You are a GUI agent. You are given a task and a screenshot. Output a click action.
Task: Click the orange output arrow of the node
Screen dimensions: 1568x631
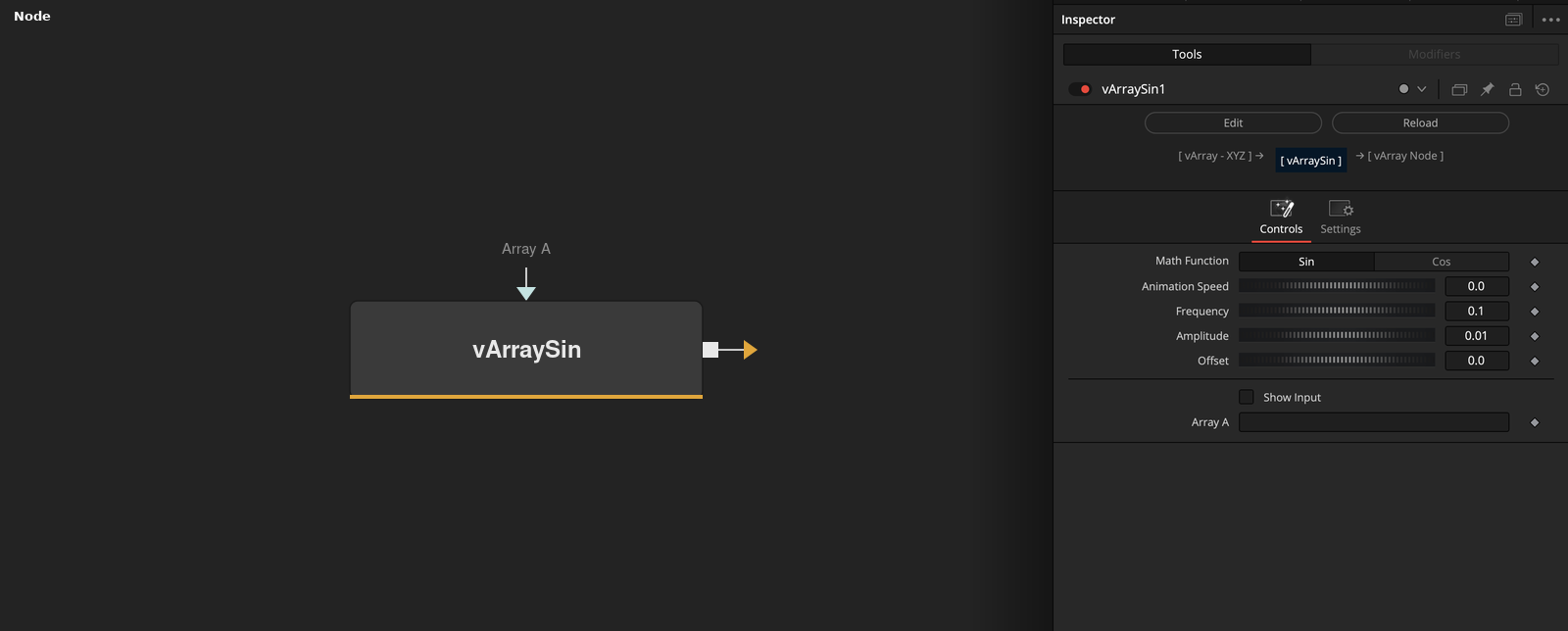coord(750,350)
